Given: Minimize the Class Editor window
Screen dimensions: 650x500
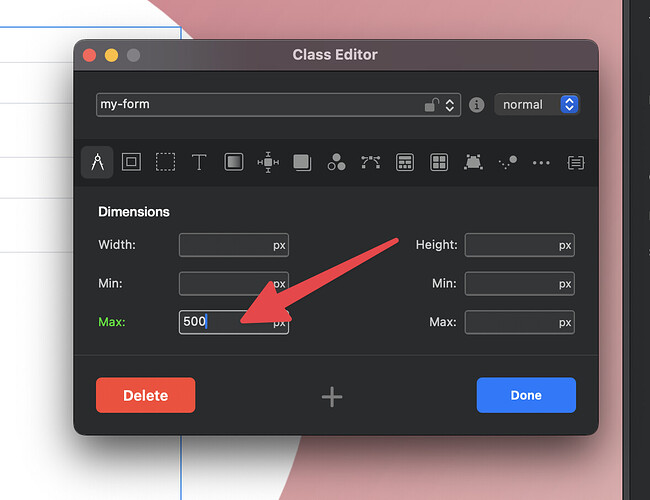Looking at the screenshot, I should [x=111, y=55].
